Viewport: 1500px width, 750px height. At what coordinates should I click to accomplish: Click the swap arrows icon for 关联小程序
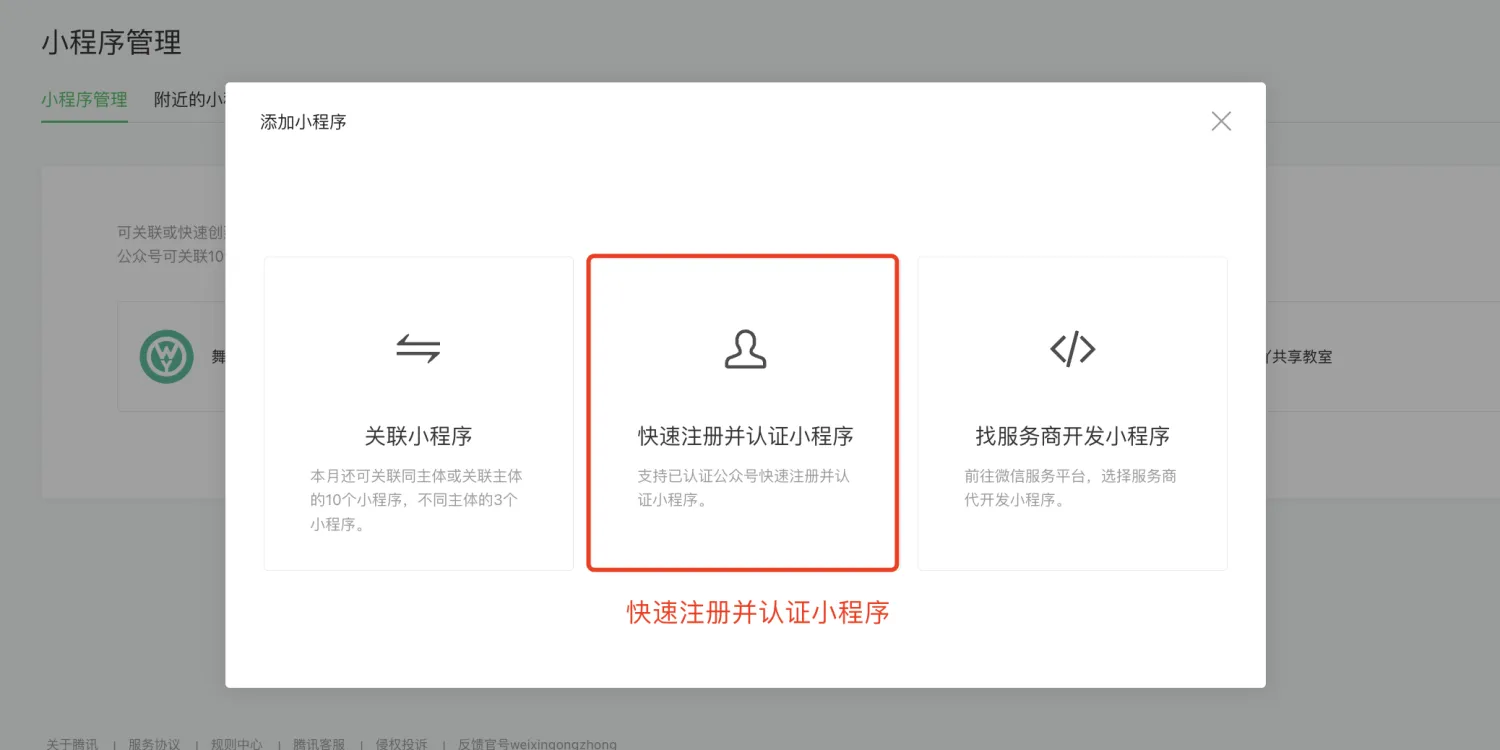pos(418,349)
